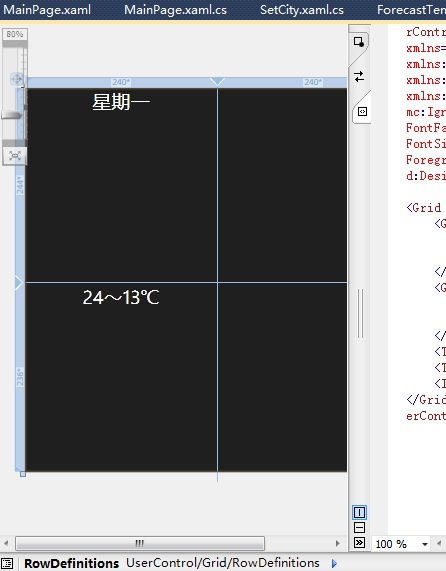The height and width of the screenshot is (571, 446).
Task: Click the design surface scroll-right arrow
Action: 338,543
